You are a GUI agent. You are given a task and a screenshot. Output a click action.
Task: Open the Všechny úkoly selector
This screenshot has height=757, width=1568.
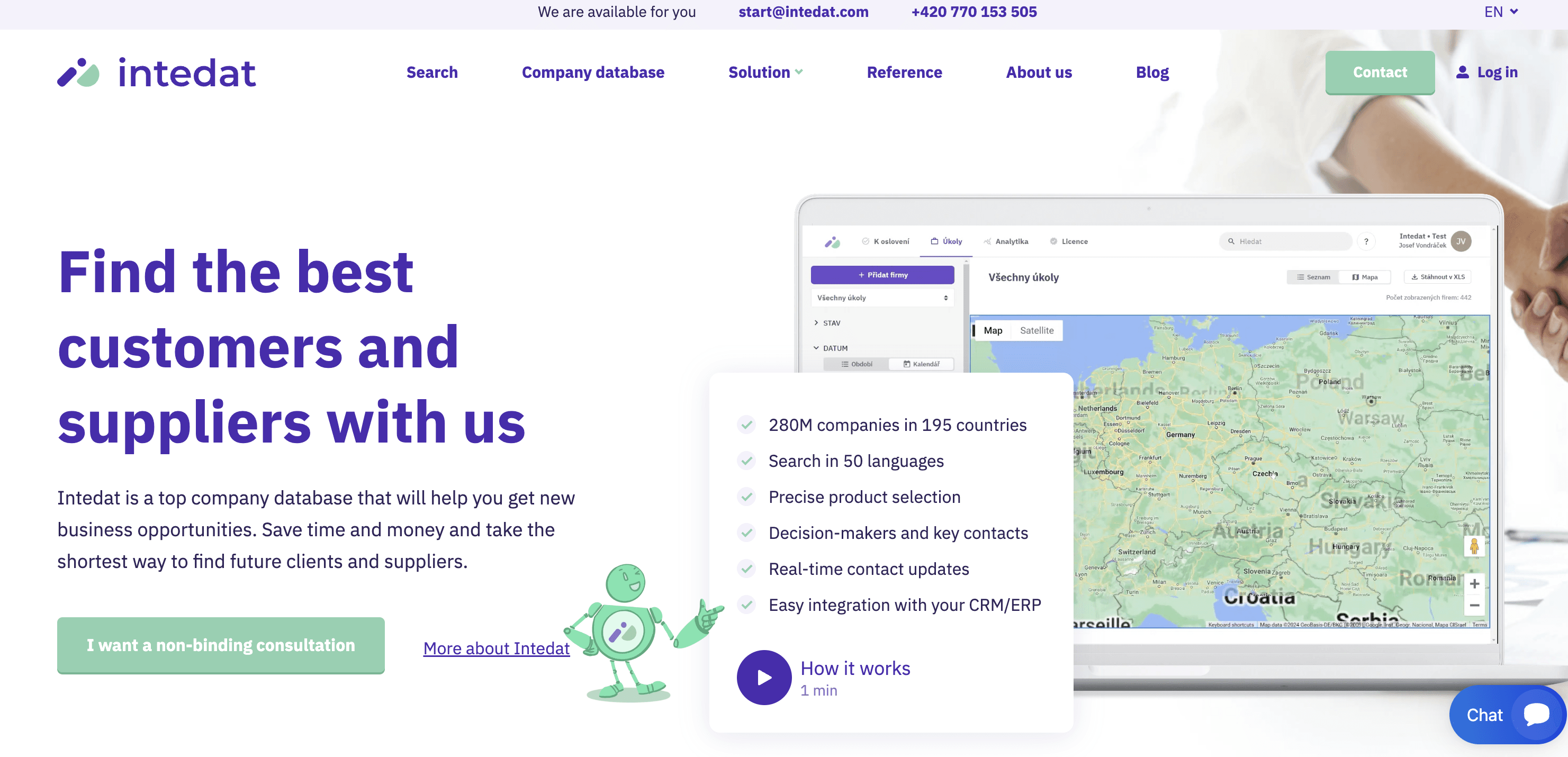point(882,298)
